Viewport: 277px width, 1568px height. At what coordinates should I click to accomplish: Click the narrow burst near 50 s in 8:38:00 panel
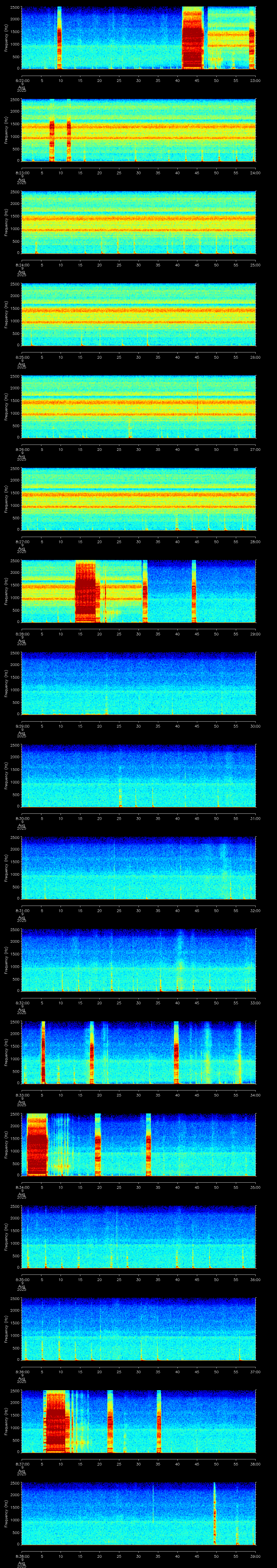click(214, 1513)
